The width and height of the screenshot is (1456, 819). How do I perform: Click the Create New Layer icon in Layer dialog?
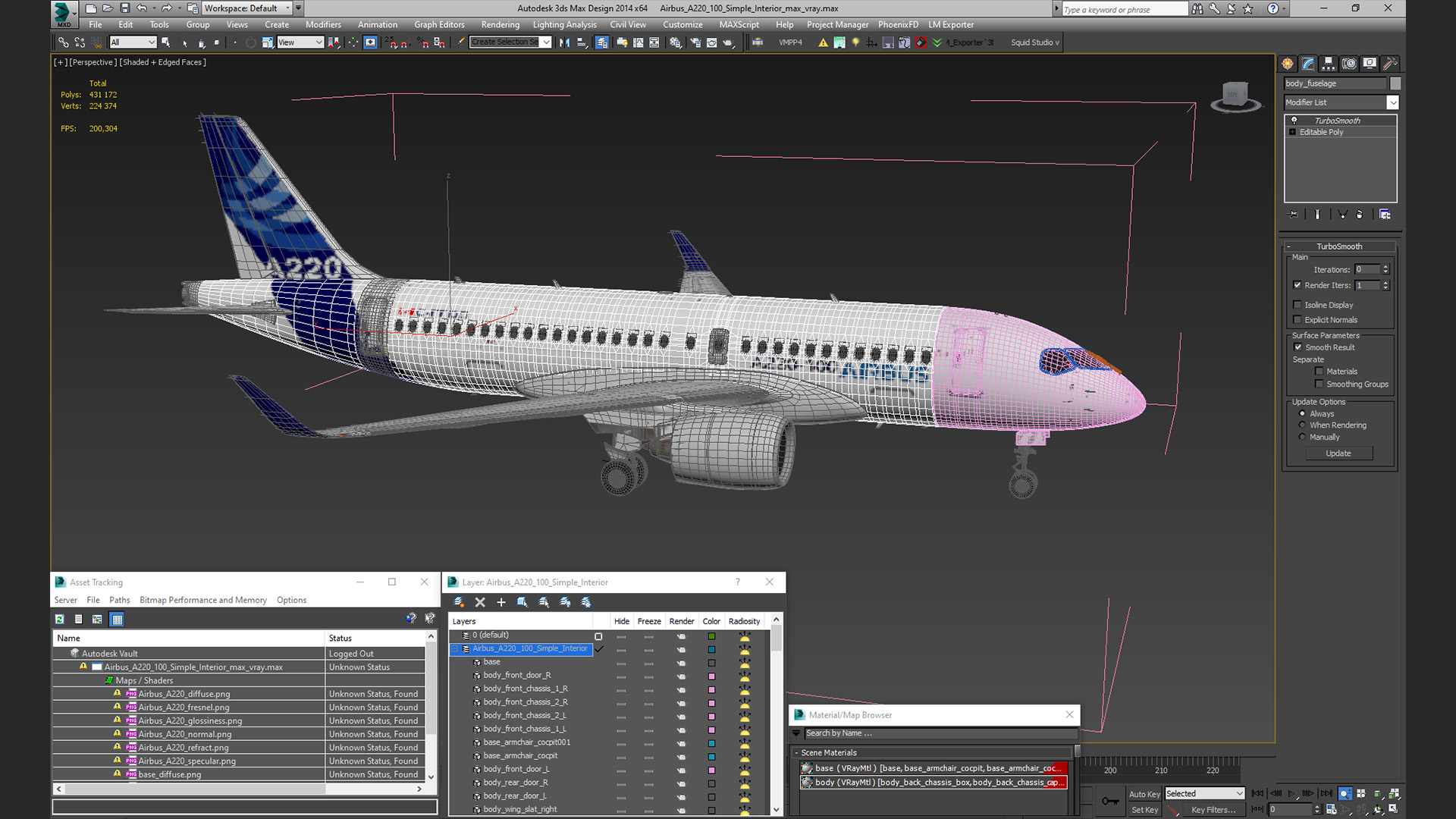pyautogui.click(x=459, y=602)
